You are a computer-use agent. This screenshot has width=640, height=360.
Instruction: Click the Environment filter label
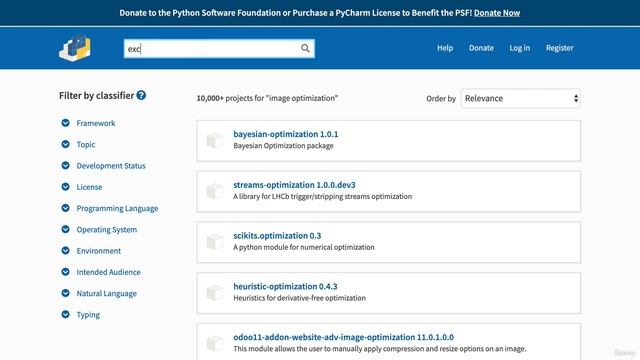pos(99,251)
